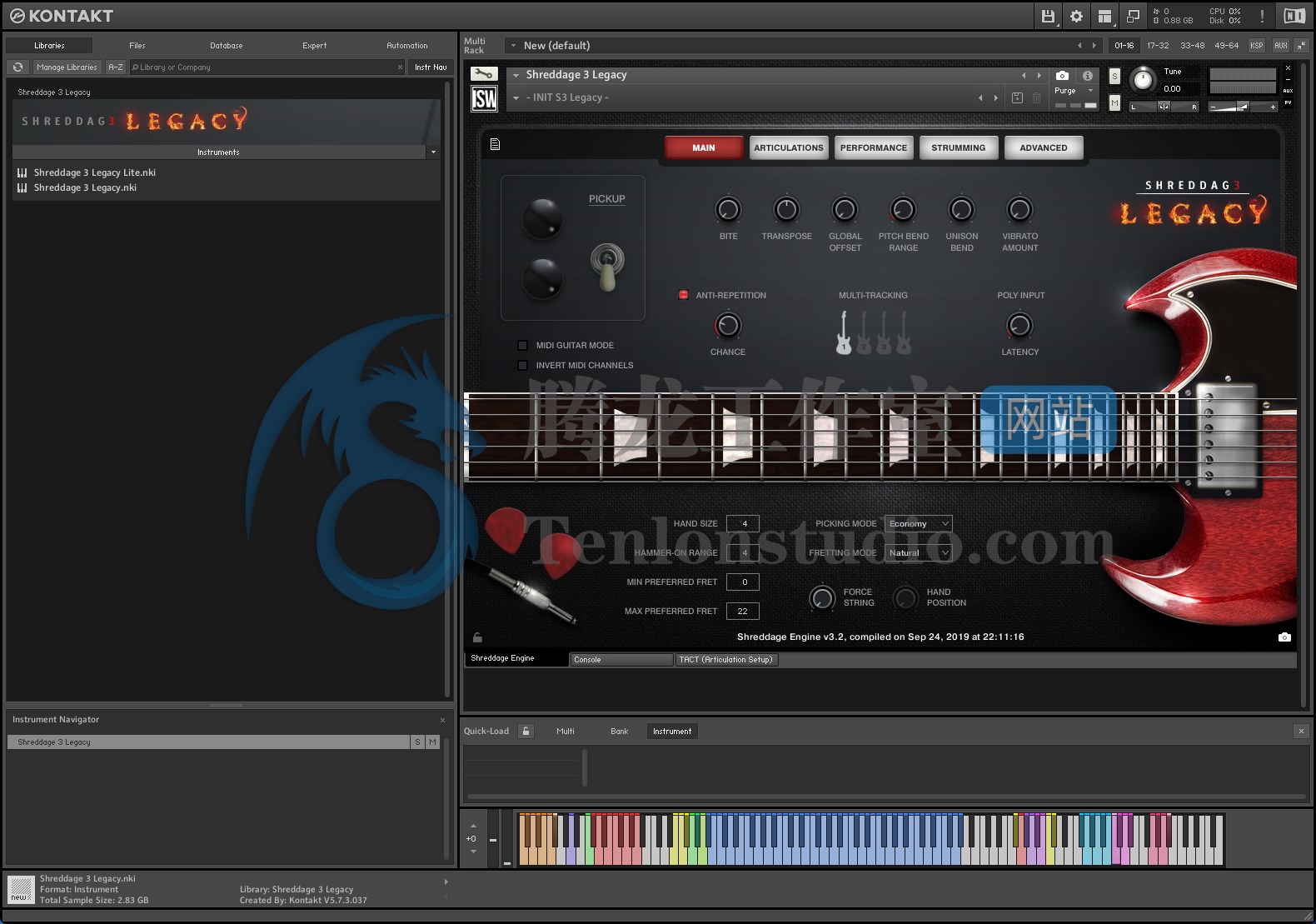1316x924 pixels.
Task: Switch to the Database tab
Action: click(227, 46)
